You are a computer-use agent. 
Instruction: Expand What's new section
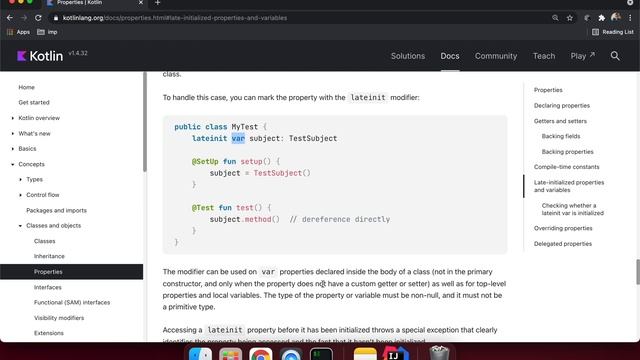pyautogui.click(x=13, y=133)
